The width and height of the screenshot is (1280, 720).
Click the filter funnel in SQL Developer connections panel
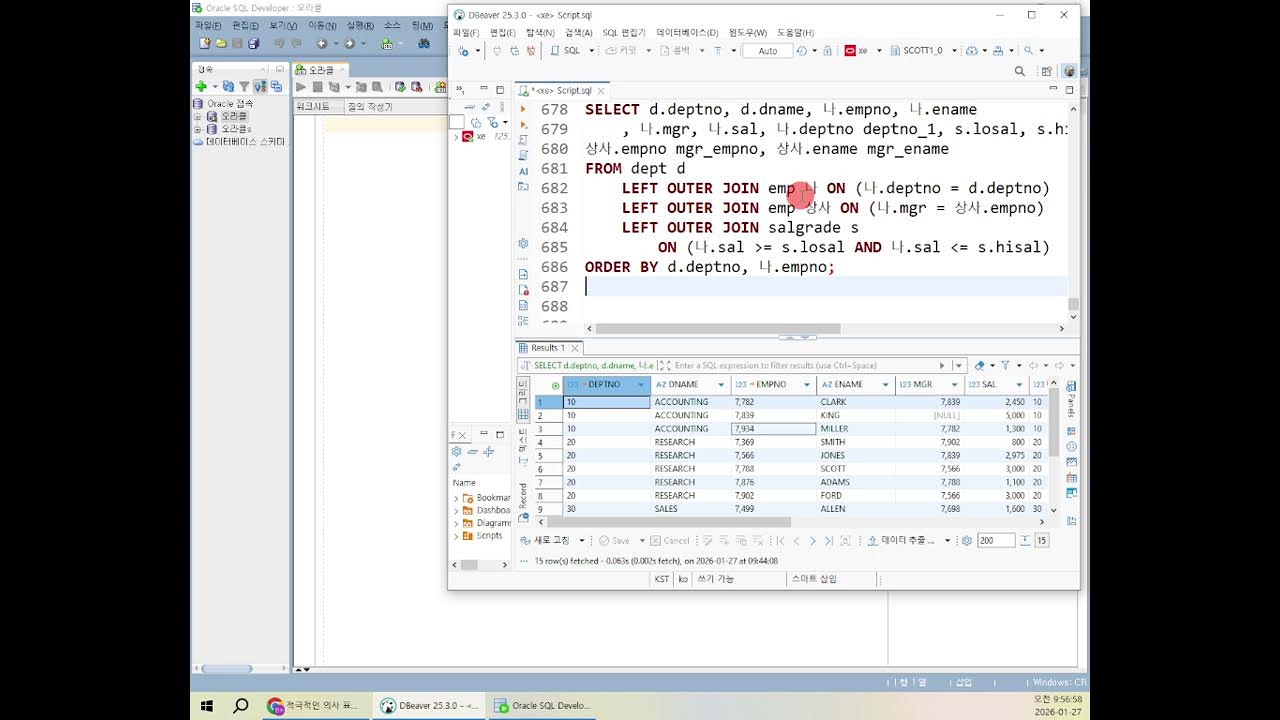click(244, 87)
